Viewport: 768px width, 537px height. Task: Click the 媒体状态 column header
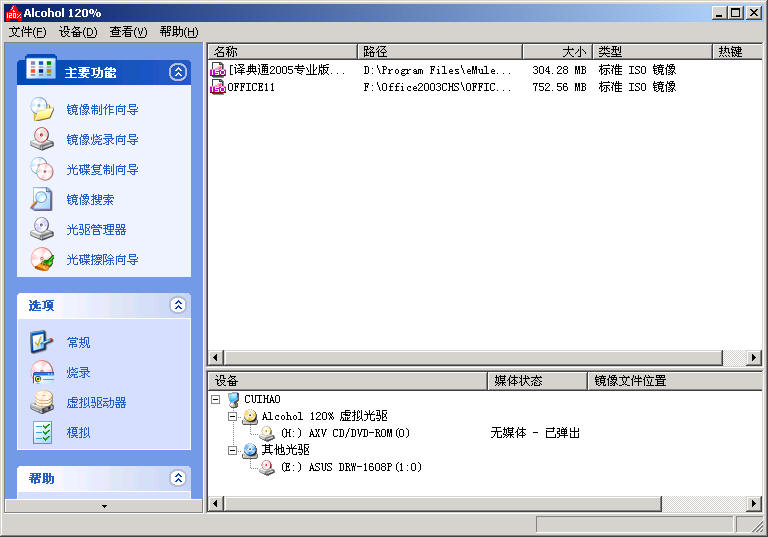pos(538,381)
